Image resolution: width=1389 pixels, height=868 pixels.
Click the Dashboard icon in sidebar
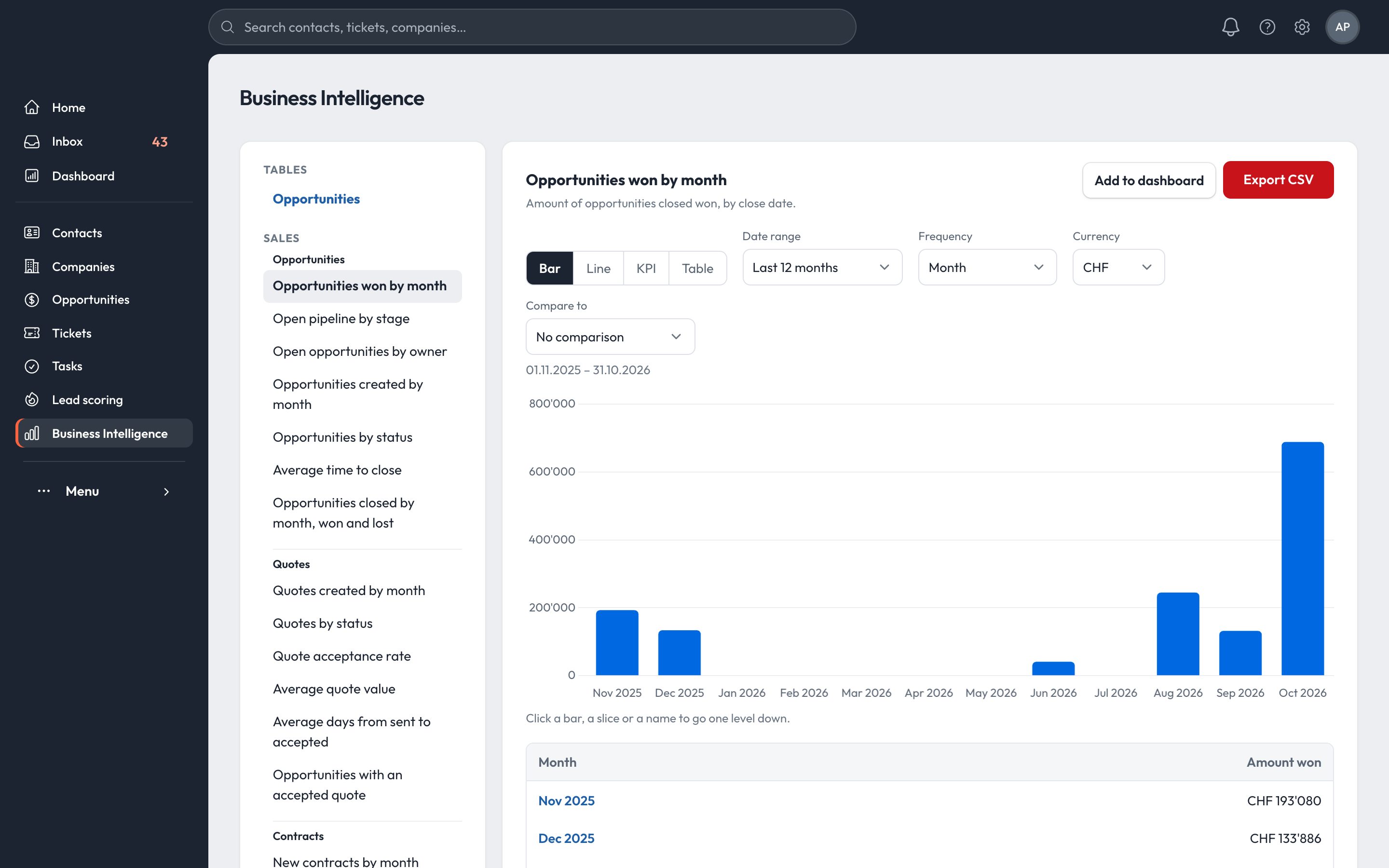(x=32, y=176)
